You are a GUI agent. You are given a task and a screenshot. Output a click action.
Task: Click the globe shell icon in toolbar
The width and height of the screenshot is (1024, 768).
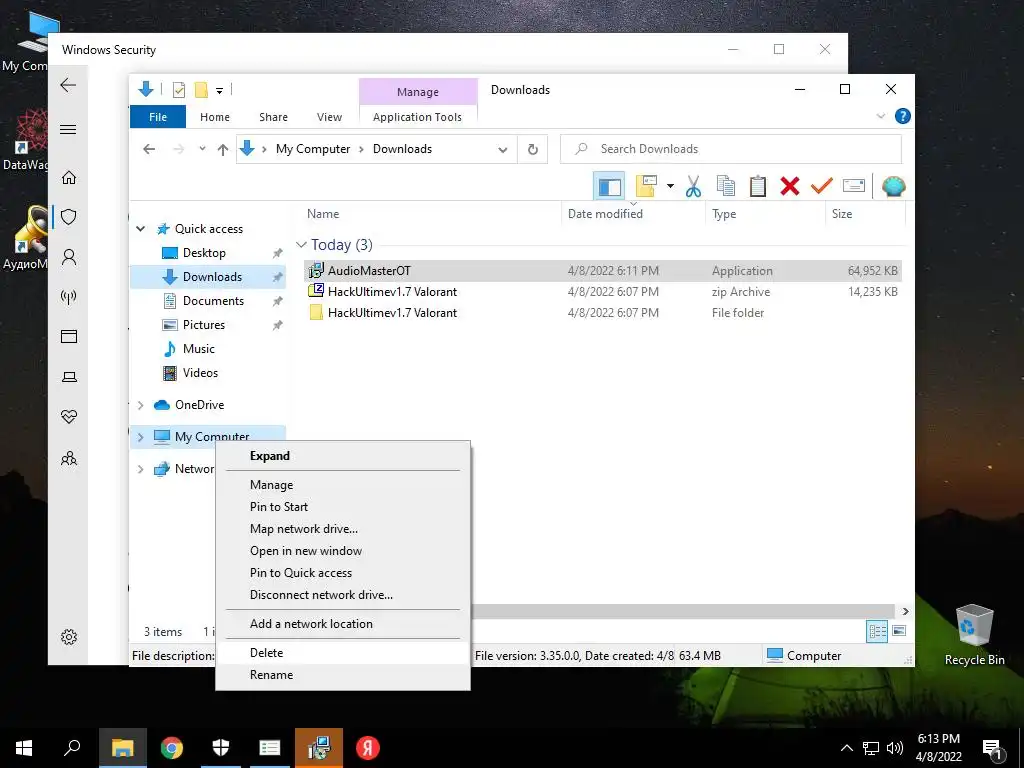pos(893,187)
